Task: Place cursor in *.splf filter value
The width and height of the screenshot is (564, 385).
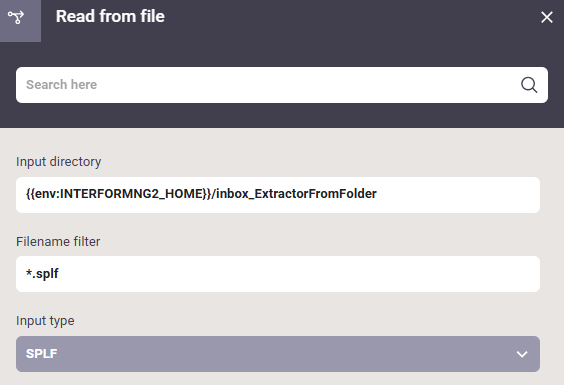Action: coord(42,274)
